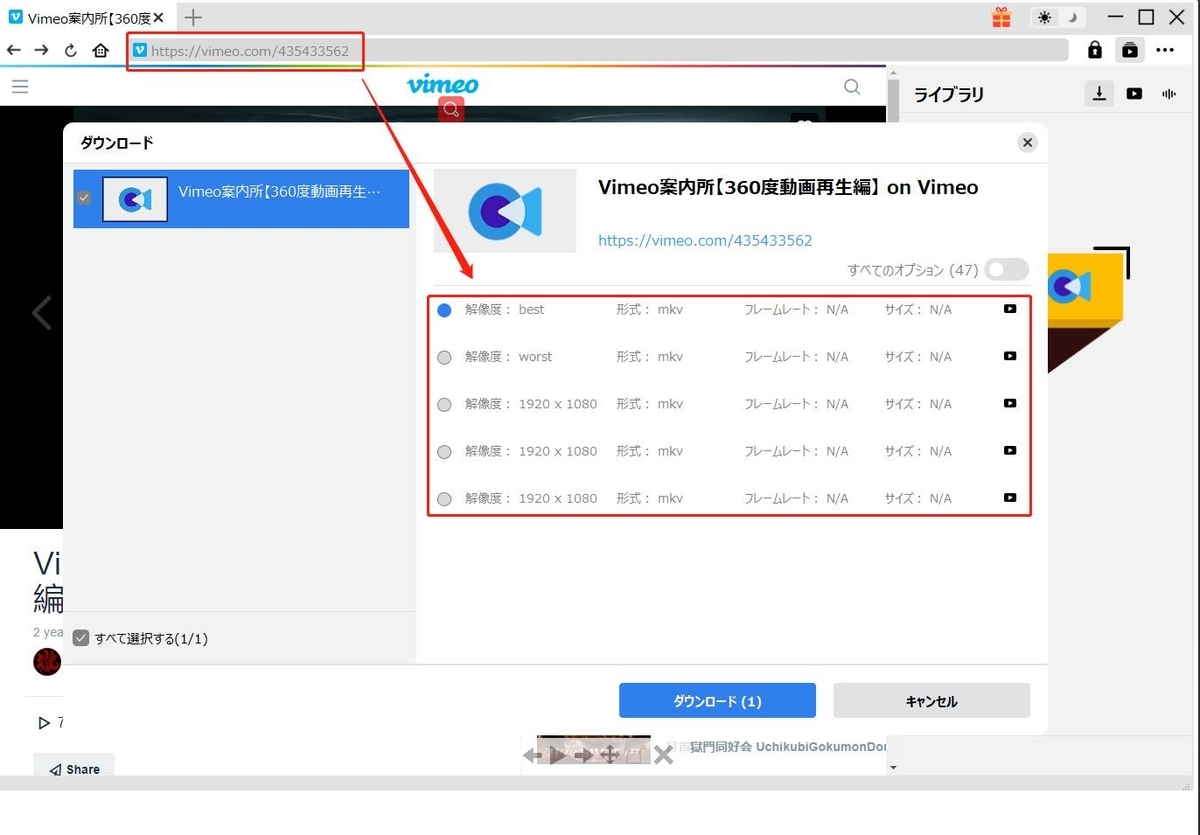Screen dimensions: 1200x835
Task: Toggle すべてのオプション (47) switch
Action: coord(1006,269)
